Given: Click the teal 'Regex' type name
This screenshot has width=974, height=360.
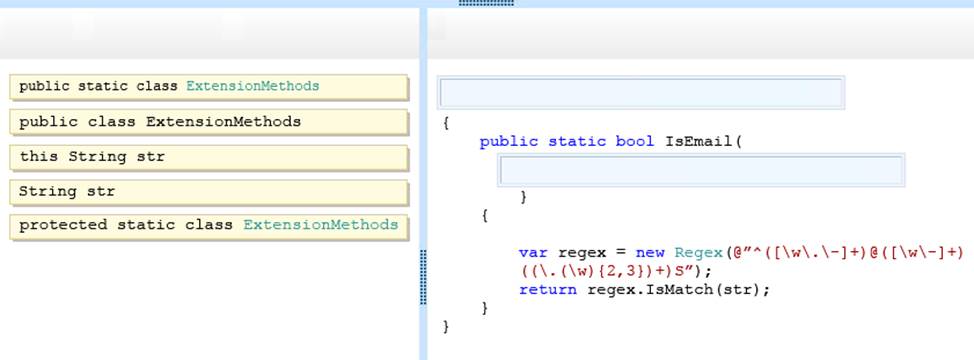Looking at the screenshot, I should (x=699, y=253).
